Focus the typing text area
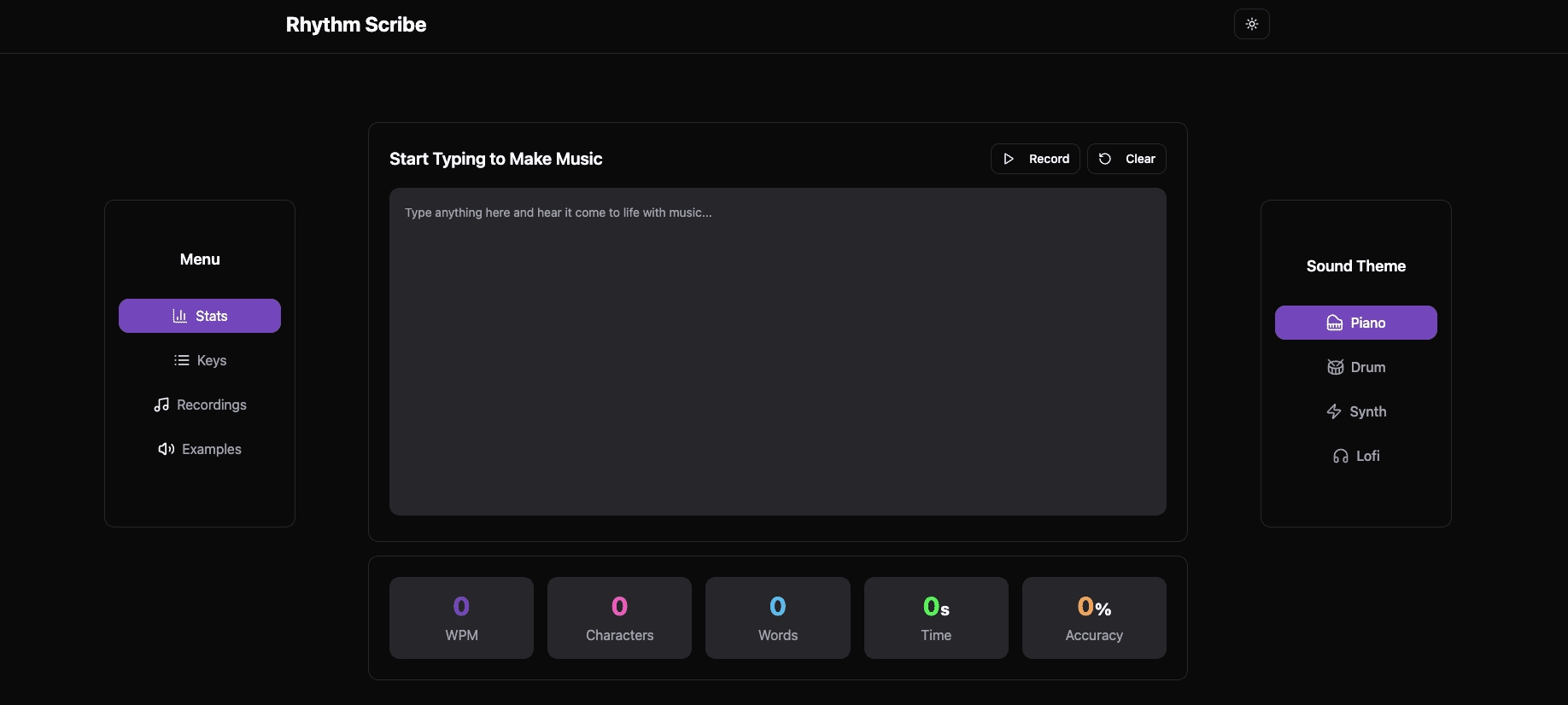Image resolution: width=1568 pixels, height=705 pixels. [x=777, y=352]
